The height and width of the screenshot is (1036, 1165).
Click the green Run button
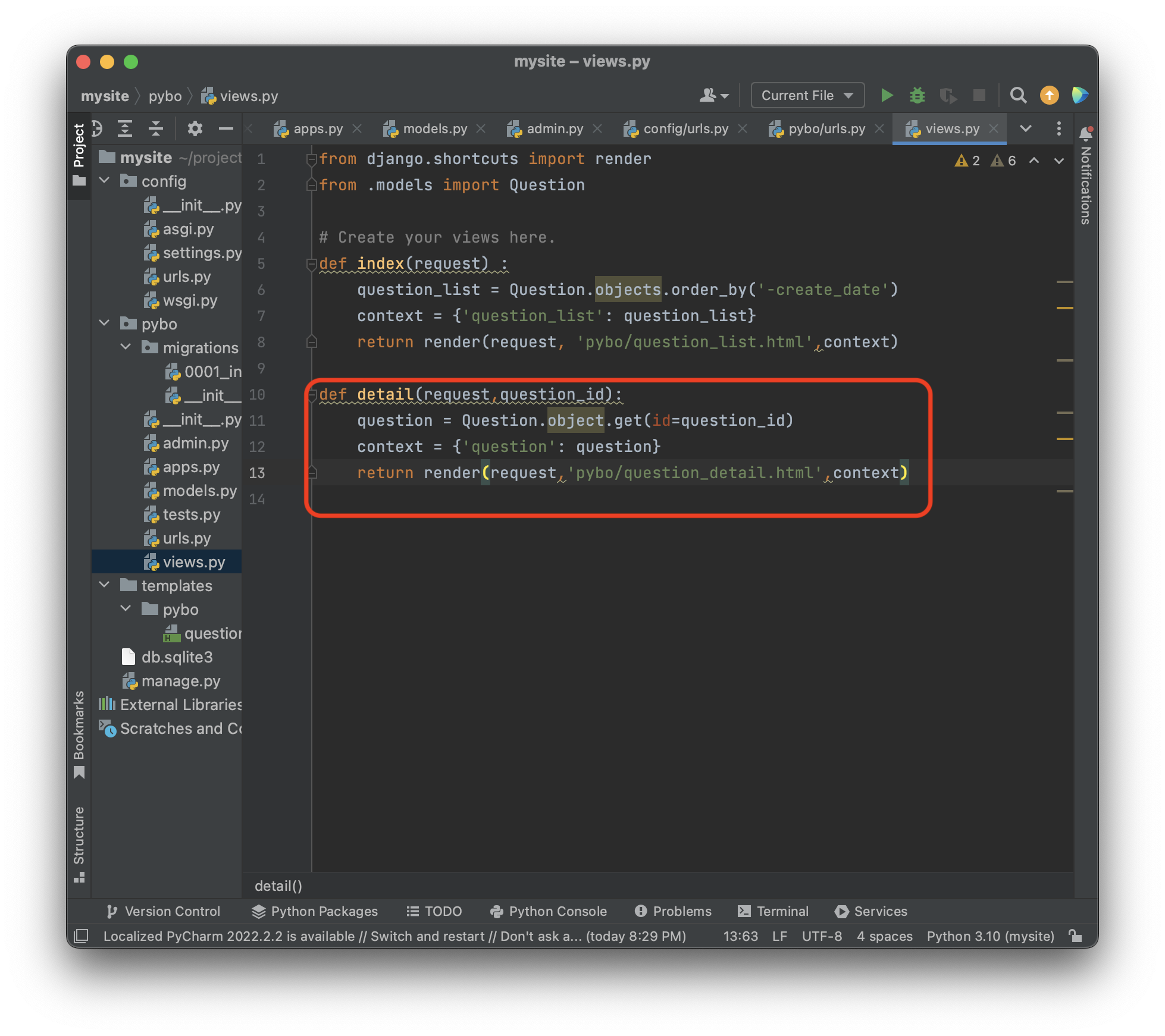point(887,95)
